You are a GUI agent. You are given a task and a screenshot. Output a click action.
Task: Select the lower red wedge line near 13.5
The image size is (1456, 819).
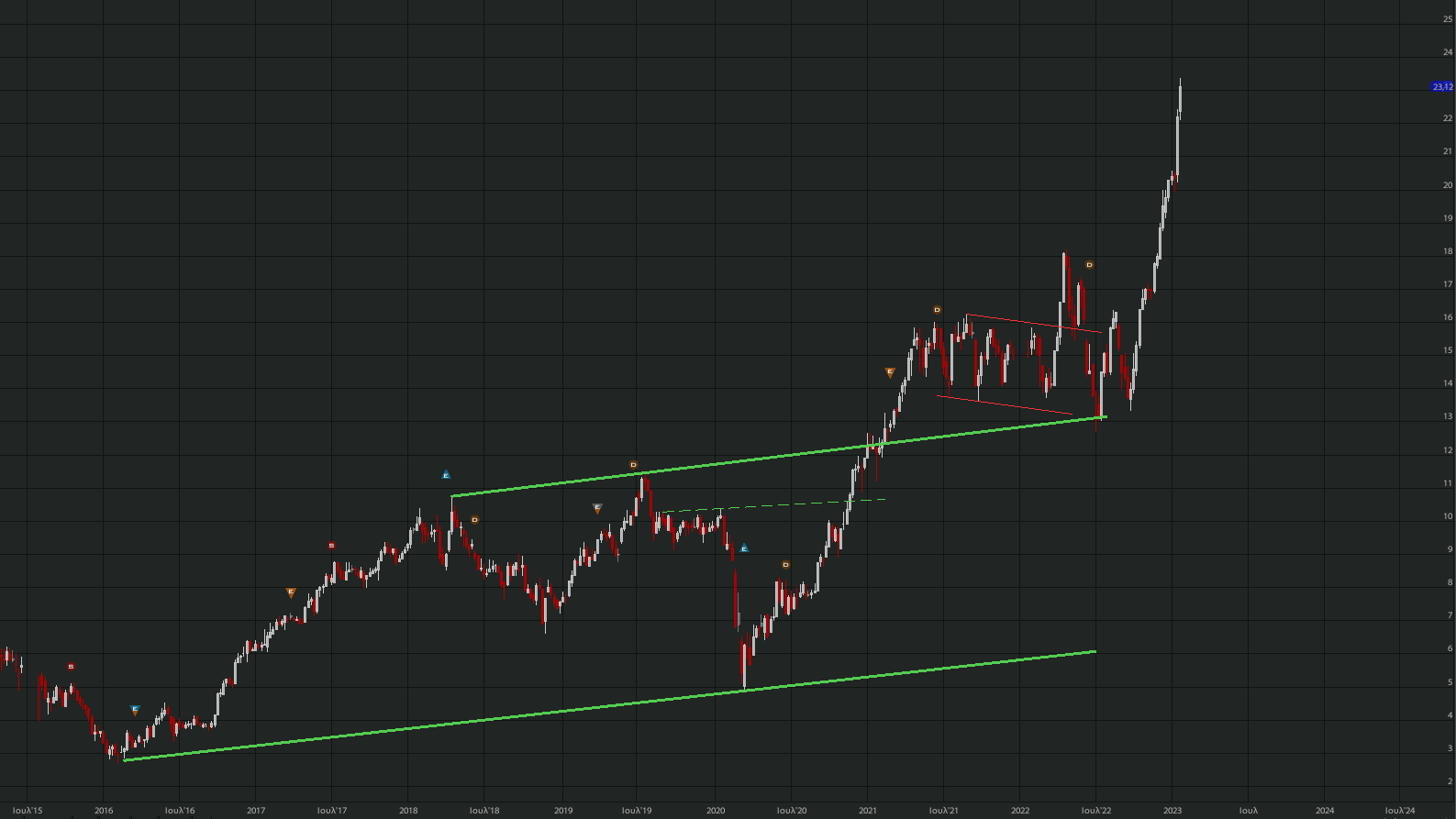(1004, 404)
